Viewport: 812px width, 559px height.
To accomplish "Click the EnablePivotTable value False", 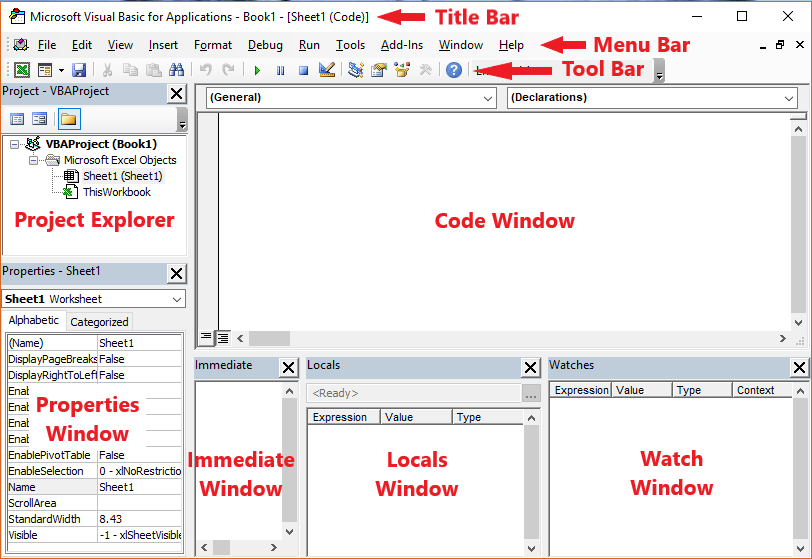I will [139, 455].
